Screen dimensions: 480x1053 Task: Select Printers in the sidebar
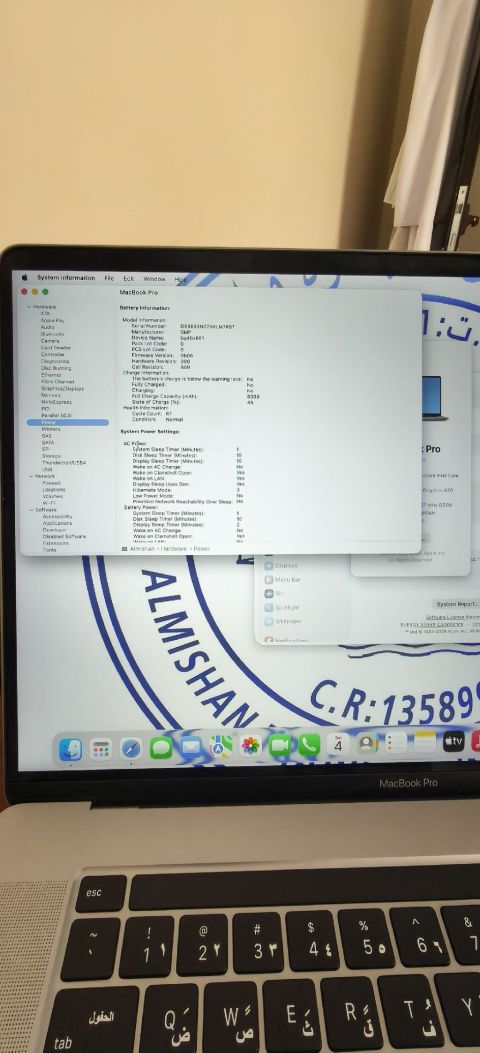tap(51, 429)
